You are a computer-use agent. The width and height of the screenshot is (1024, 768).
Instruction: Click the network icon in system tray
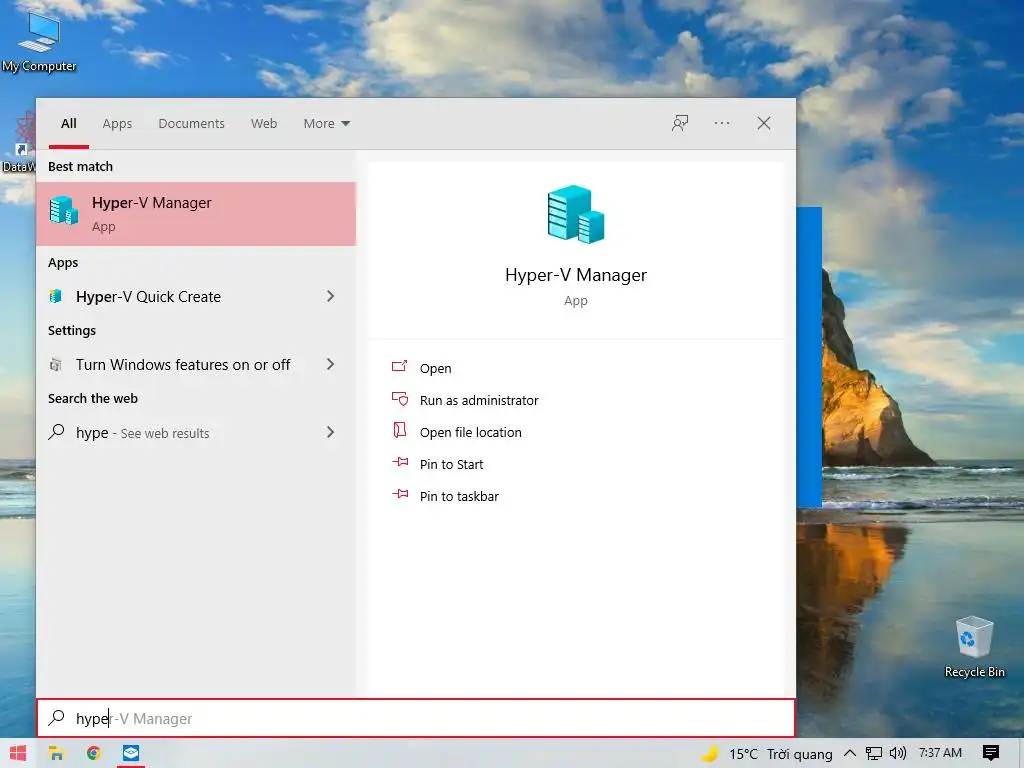(x=874, y=754)
